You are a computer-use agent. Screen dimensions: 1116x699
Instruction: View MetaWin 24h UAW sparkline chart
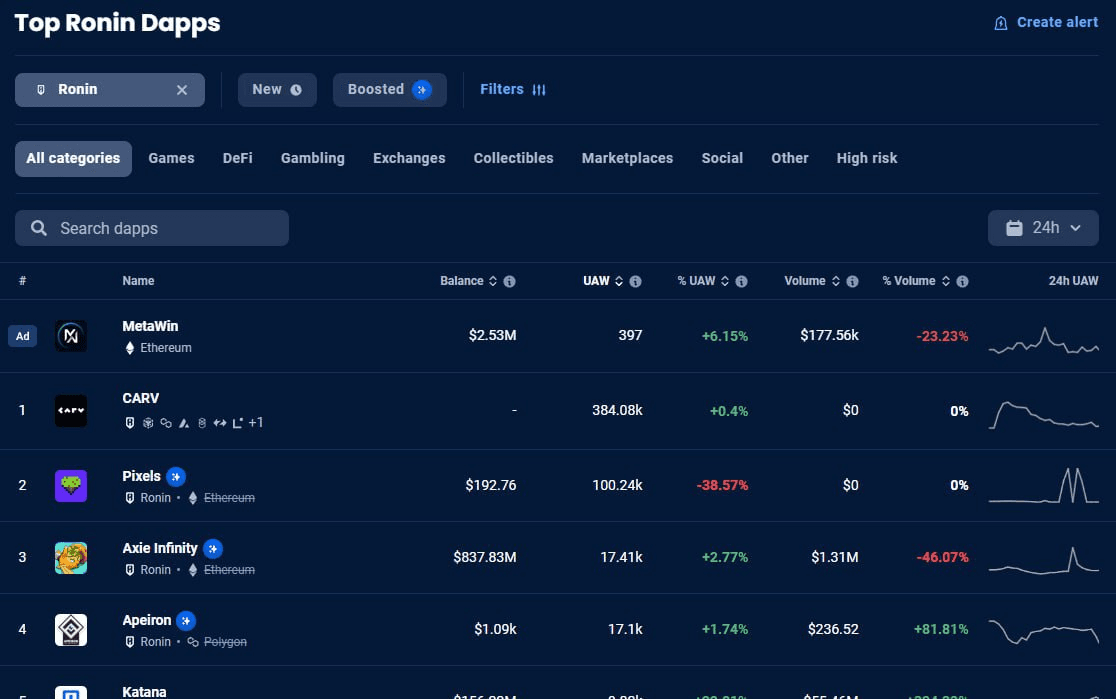[x=1043, y=340]
